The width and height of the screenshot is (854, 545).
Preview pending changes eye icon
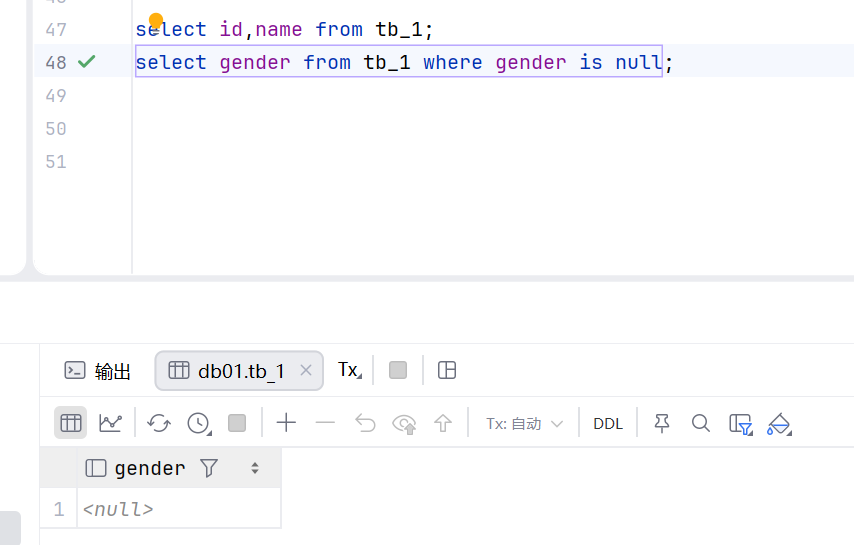[x=404, y=424]
